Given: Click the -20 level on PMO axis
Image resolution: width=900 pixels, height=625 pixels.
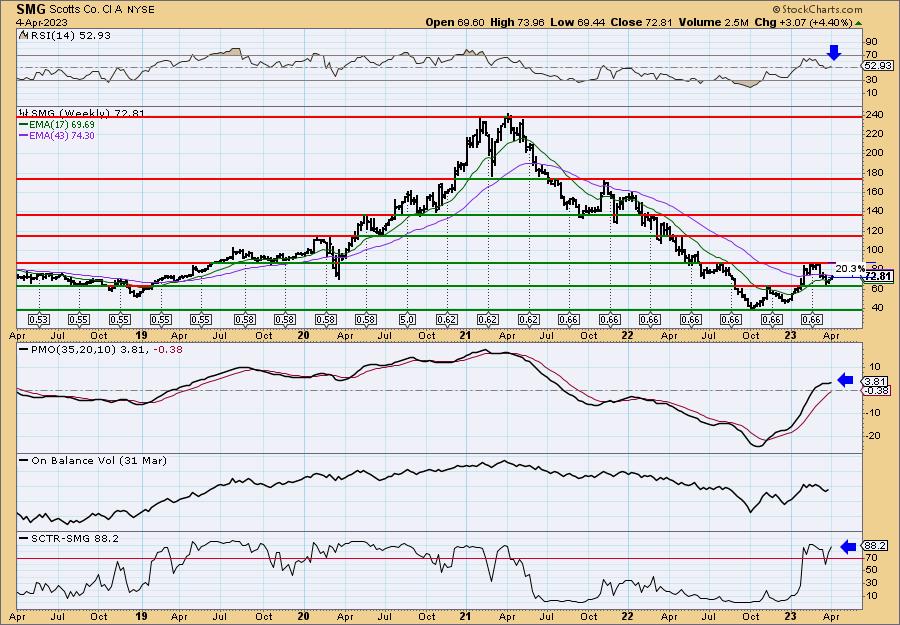Looking at the screenshot, I should [874, 436].
